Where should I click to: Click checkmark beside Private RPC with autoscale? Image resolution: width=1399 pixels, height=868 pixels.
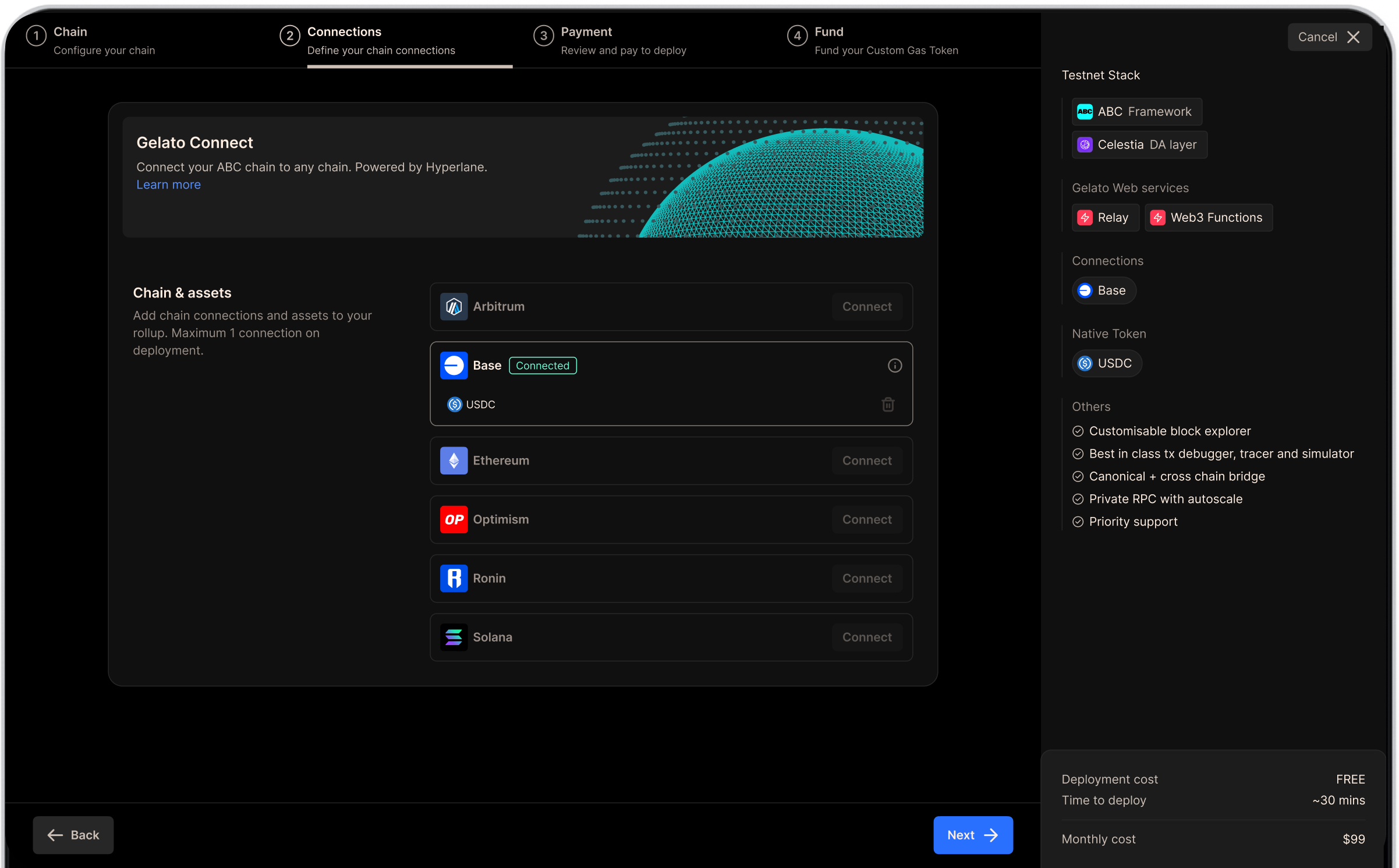click(1078, 499)
